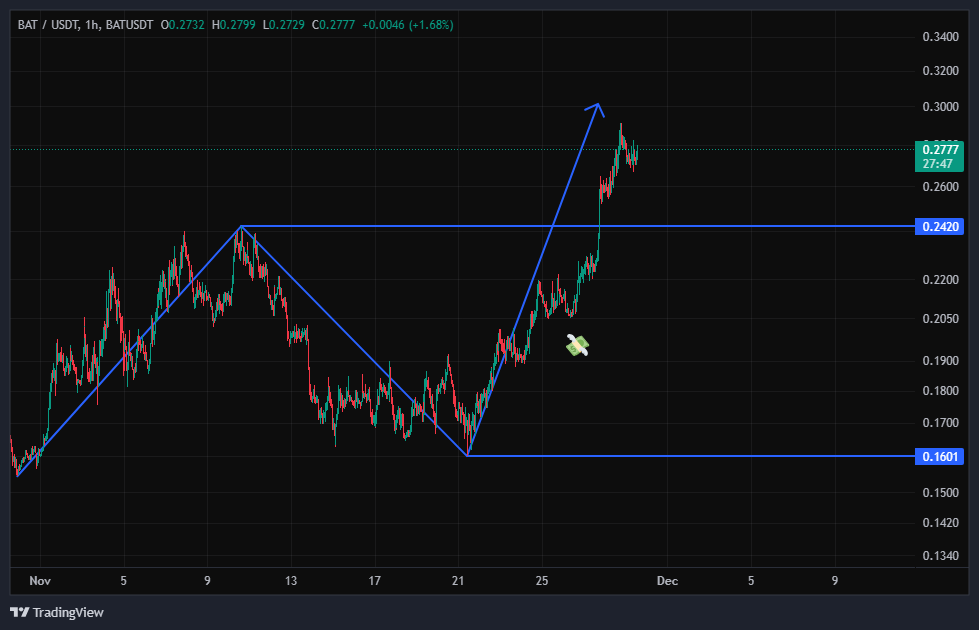Click the 0.3000 price axis level

tap(940, 107)
